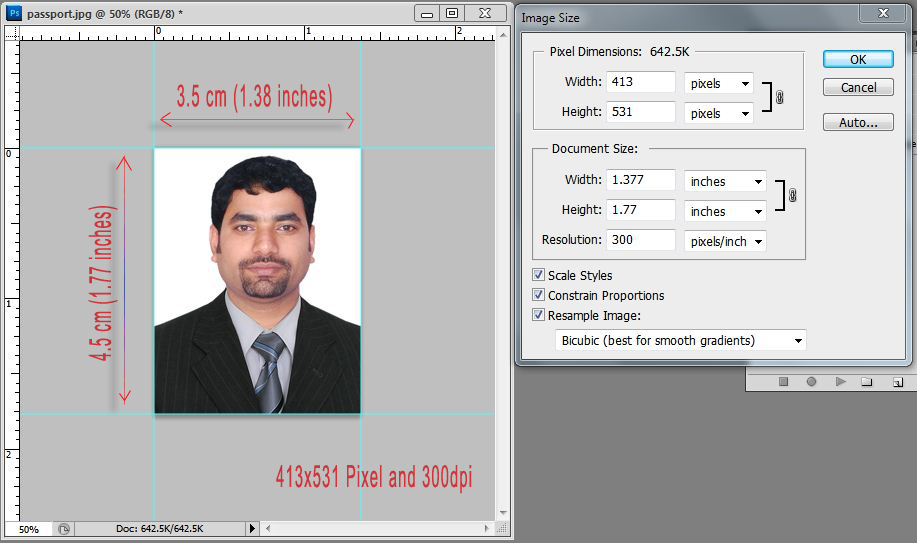Open document Width inches dropdown
This screenshot has width=917, height=543.
coord(725,181)
